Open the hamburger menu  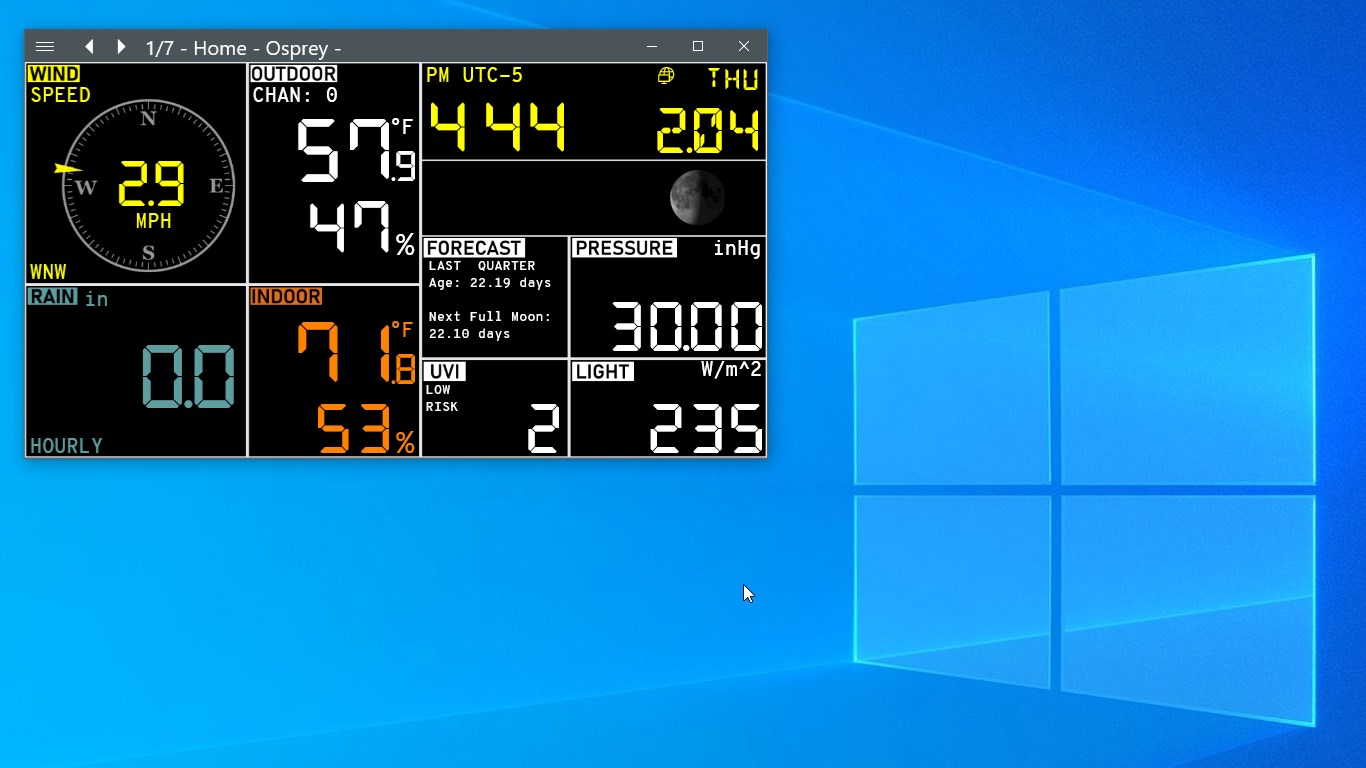click(45, 46)
